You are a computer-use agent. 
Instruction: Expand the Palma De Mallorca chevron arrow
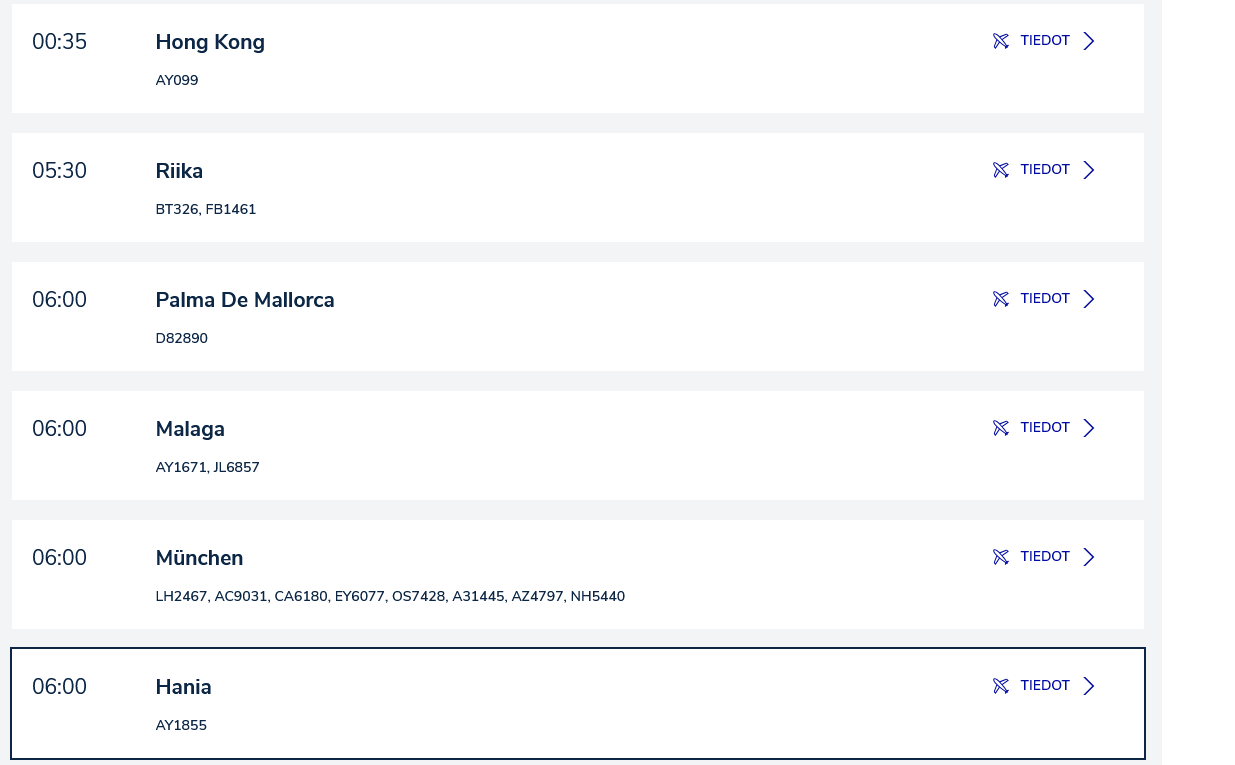[1089, 299]
